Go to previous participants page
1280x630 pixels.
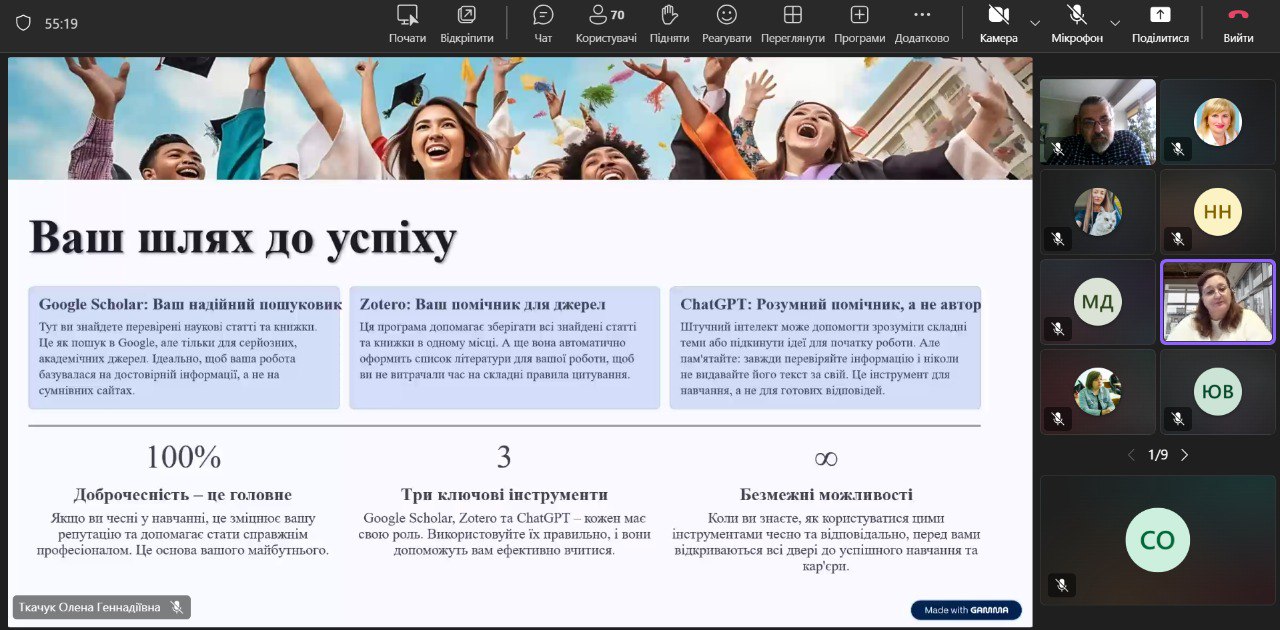pyautogui.click(x=1131, y=455)
